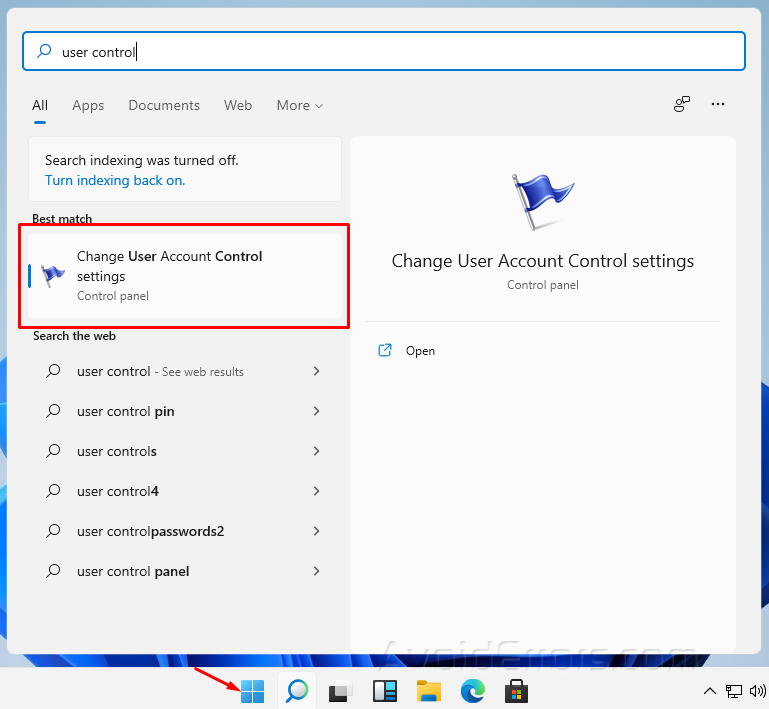Show hidden tray icons chevron
This screenshot has width=769, height=709.
(710, 691)
